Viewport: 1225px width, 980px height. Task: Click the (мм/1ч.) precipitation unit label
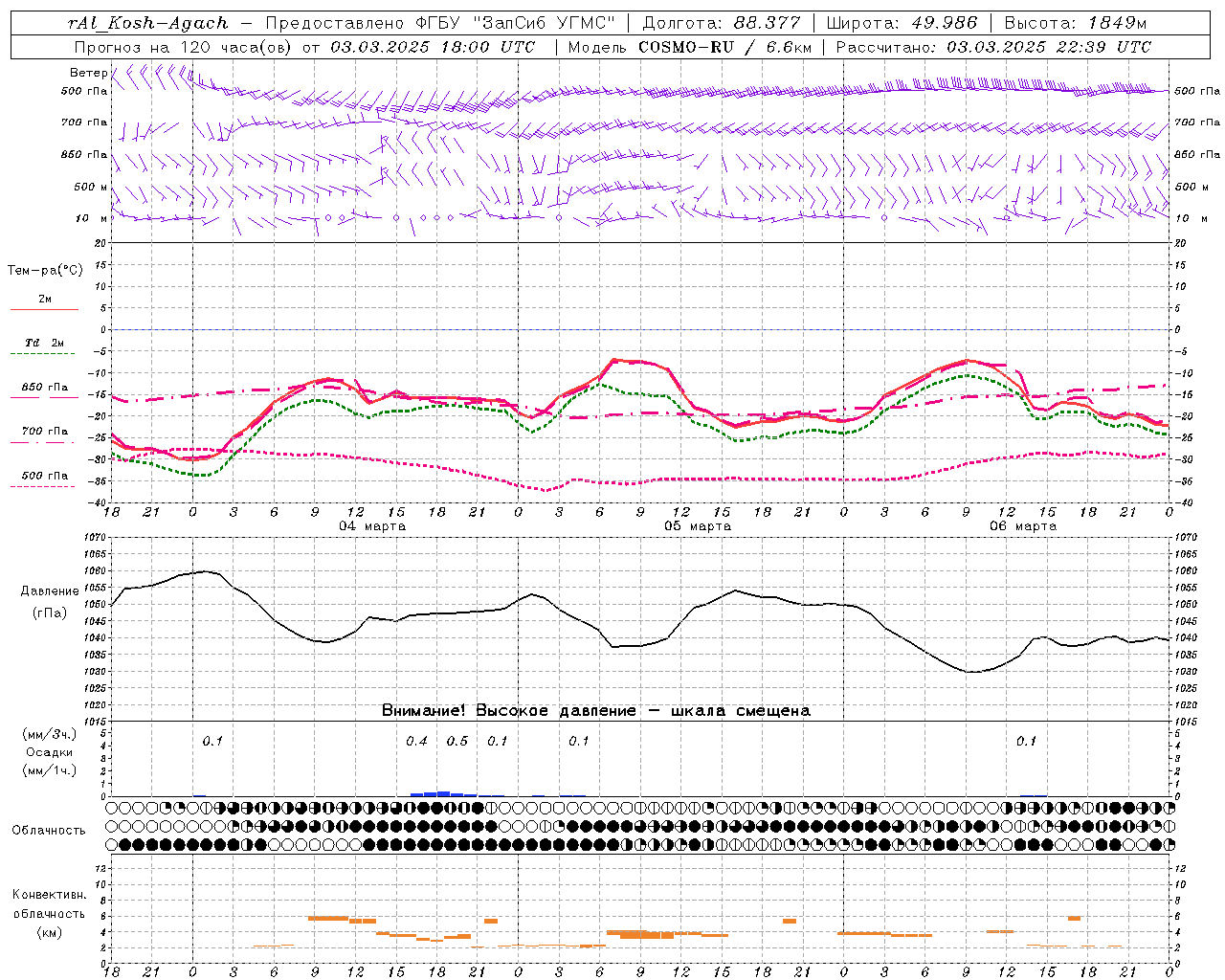[x=50, y=770]
